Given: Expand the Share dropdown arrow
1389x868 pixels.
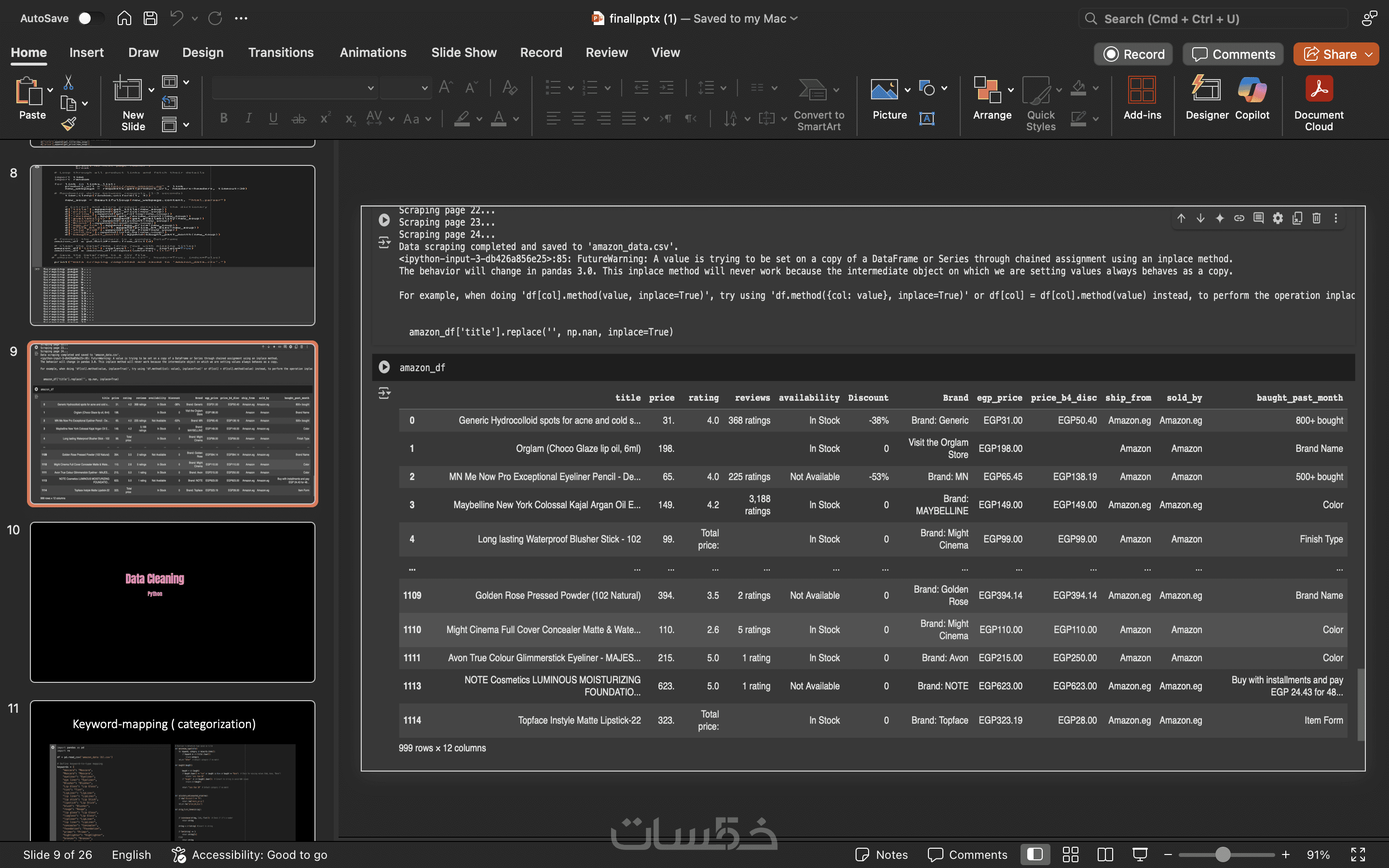Looking at the screenshot, I should pos(1369,54).
